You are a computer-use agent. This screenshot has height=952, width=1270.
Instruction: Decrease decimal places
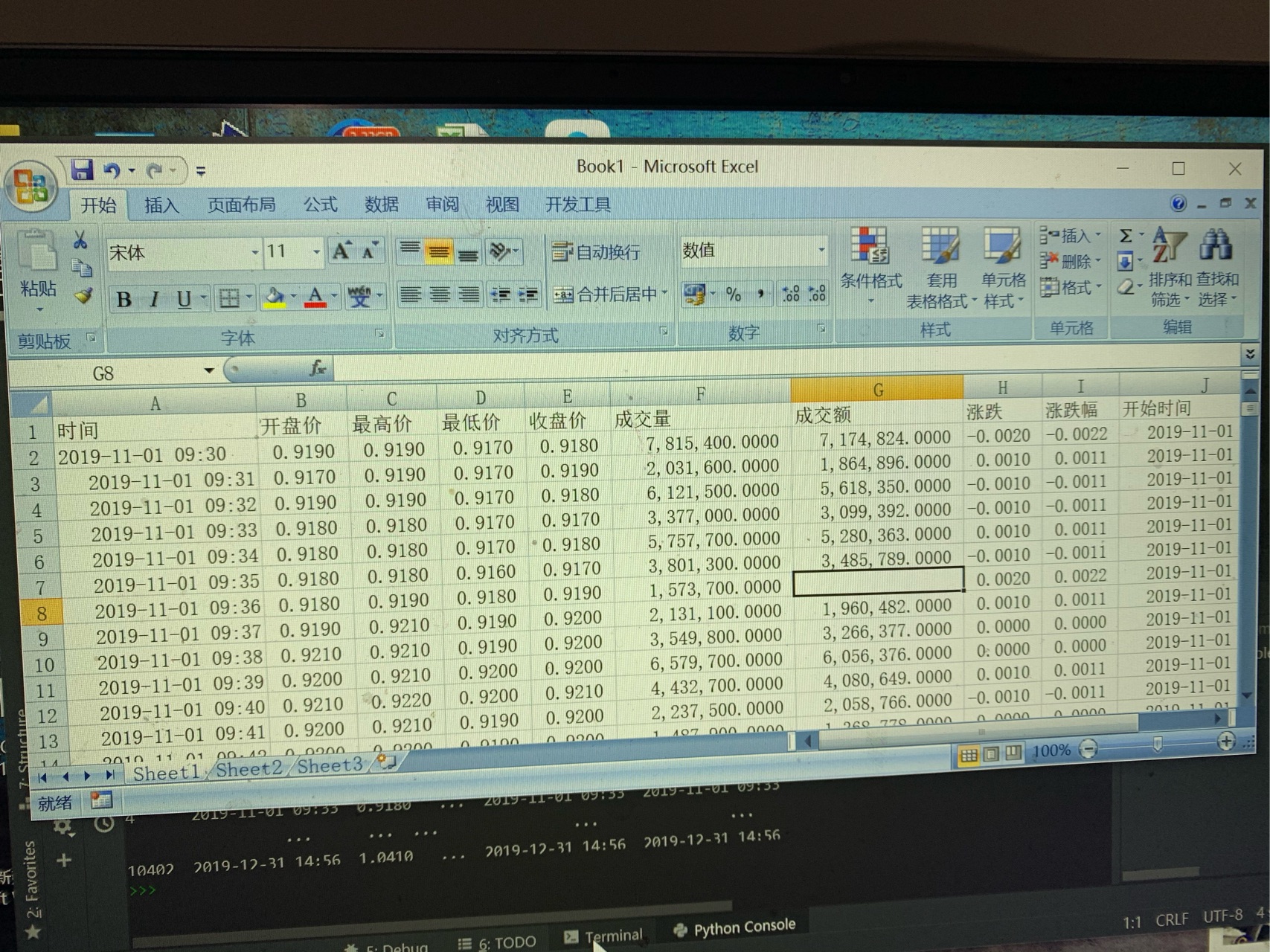[817, 294]
